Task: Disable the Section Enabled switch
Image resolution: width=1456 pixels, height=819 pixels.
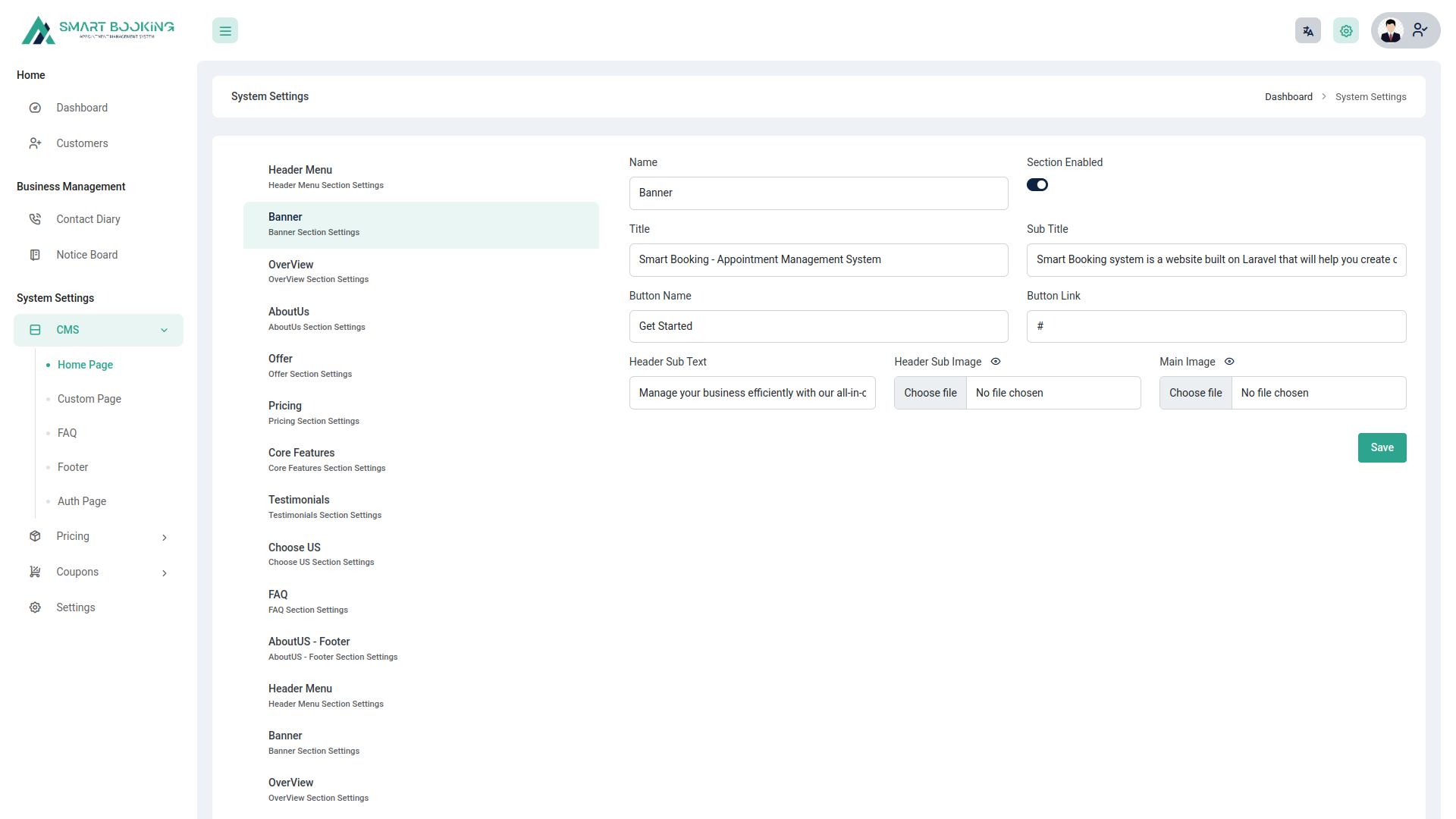Action: pyautogui.click(x=1037, y=184)
